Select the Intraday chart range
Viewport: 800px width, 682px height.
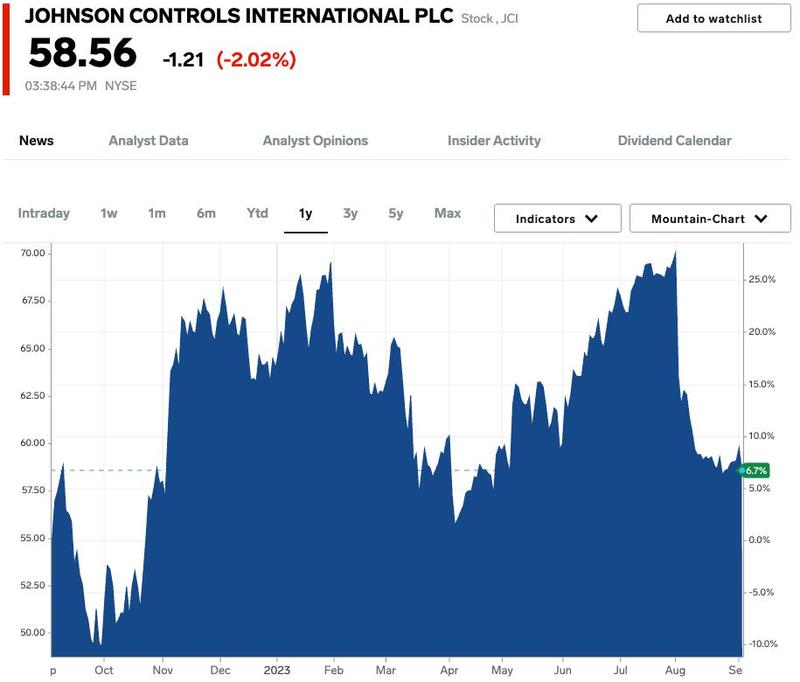tap(44, 213)
